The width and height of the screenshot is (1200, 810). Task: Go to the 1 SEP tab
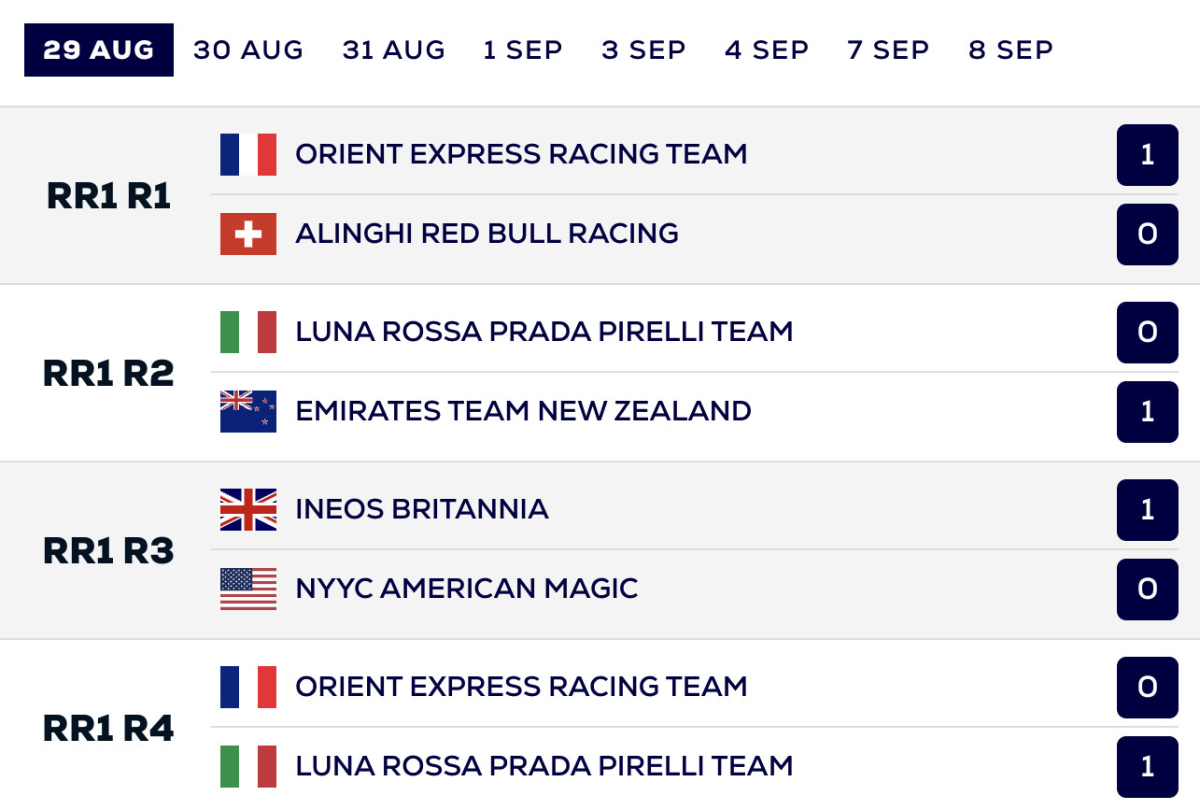click(x=522, y=50)
